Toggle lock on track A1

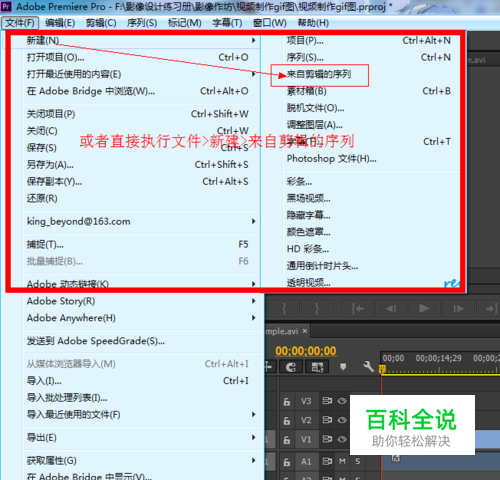point(286,462)
